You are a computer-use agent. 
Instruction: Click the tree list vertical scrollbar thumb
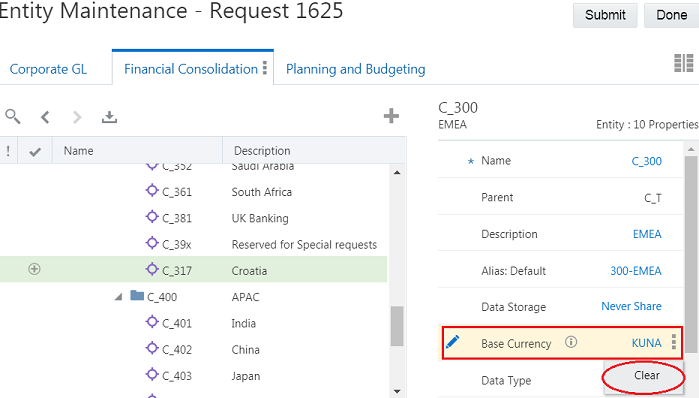397,326
